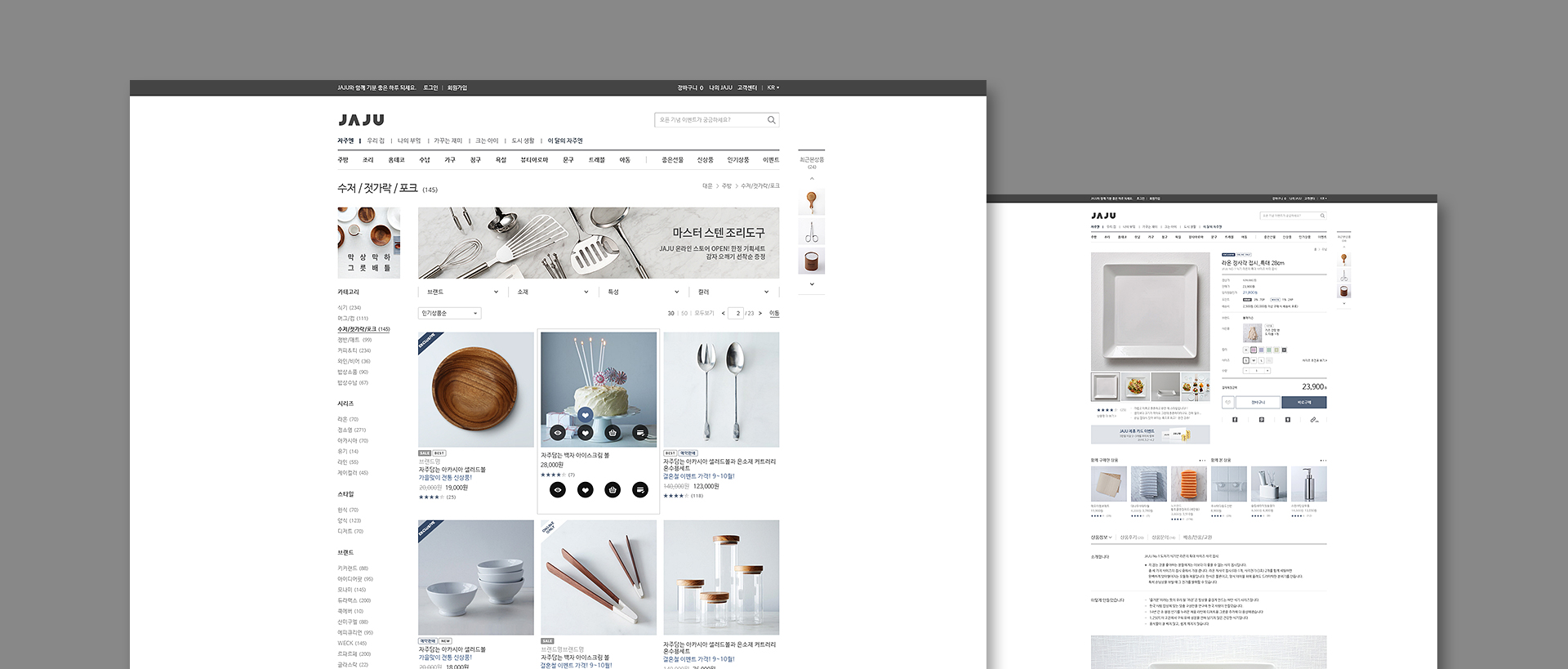Click the JAJU logo in product detail window
1568x669 pixels.
click(1103, 216)
